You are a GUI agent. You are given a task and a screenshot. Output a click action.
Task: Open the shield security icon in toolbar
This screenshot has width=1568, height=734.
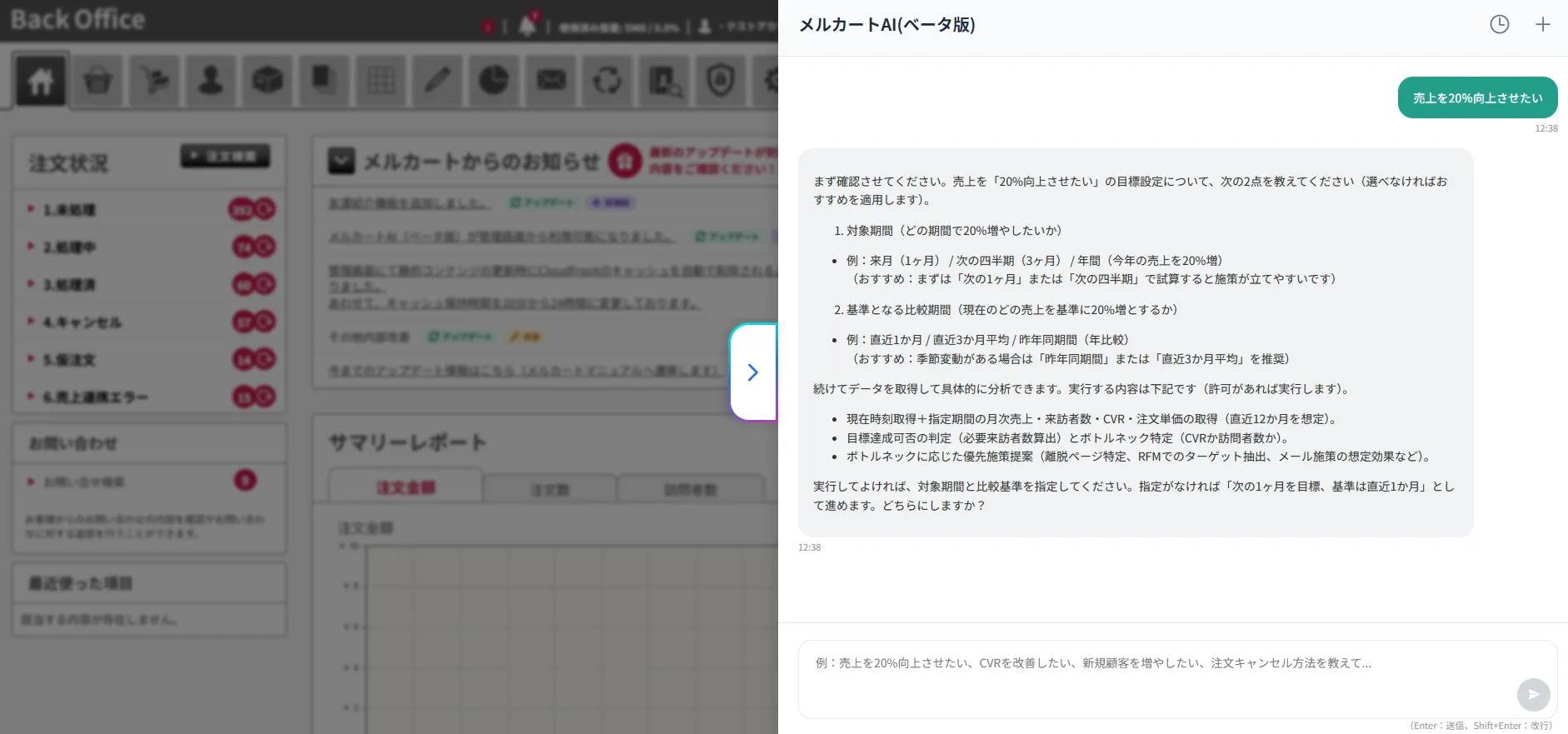pyautogui.click(x=721, y=81)
